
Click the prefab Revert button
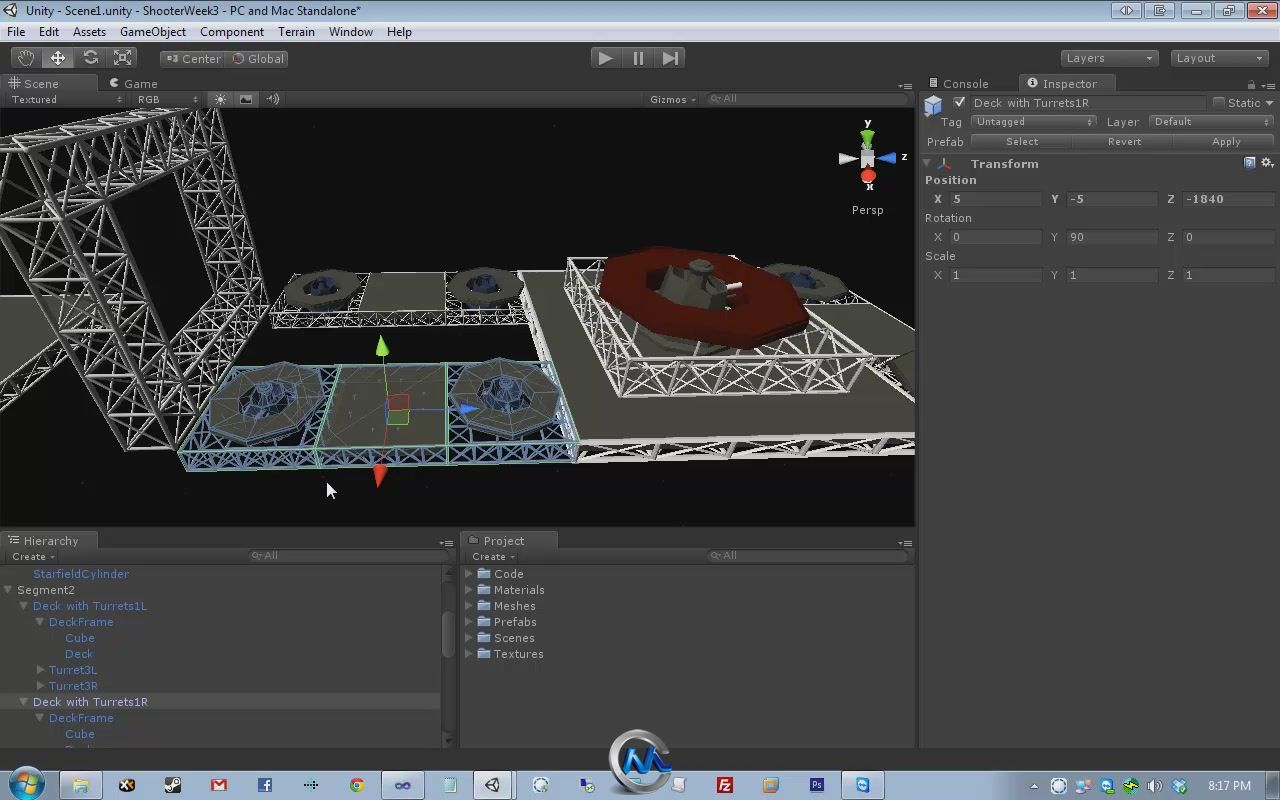[x=1124, y=141]
